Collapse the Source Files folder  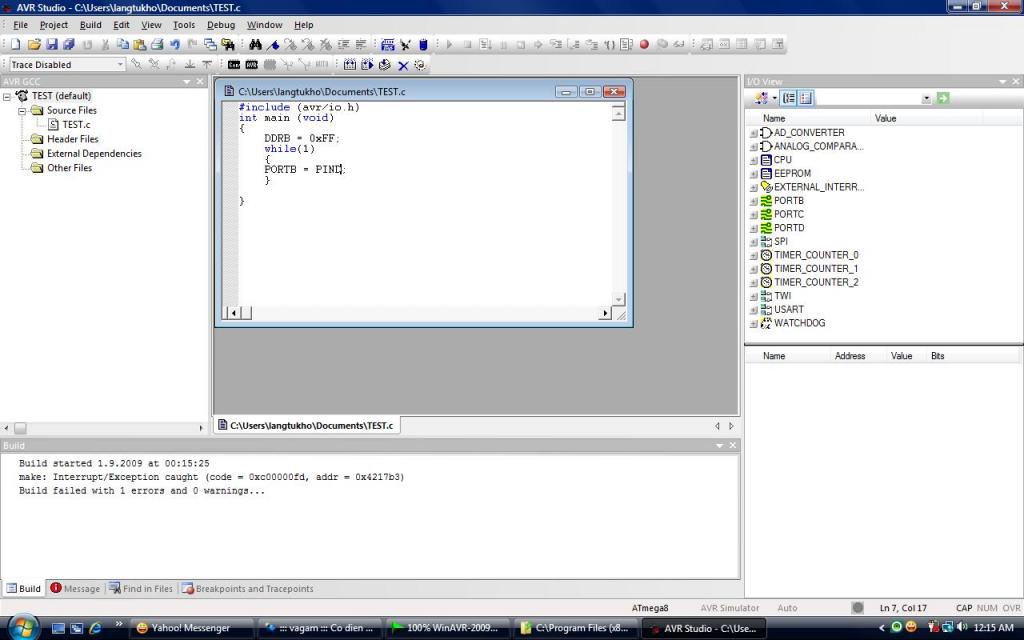[x=22, y=111]
